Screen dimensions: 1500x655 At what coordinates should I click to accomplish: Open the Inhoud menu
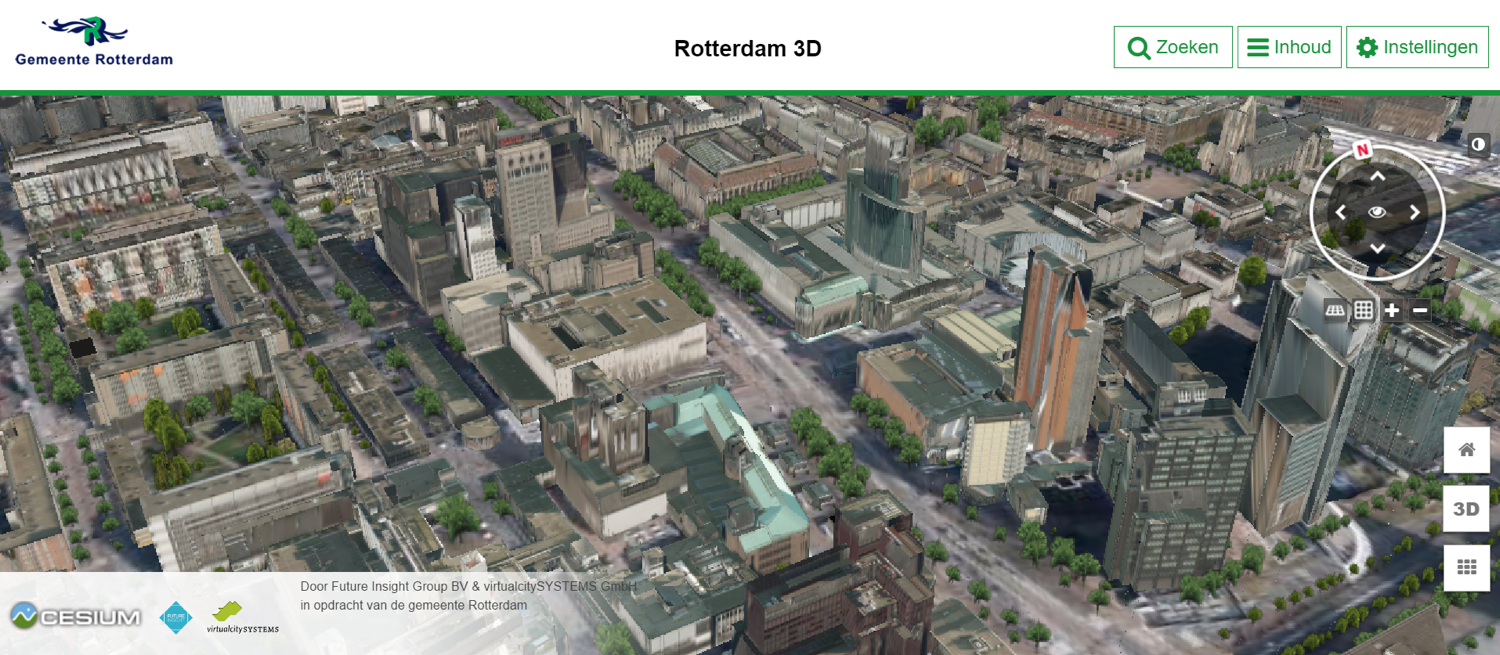click(x=1289, y=47)
